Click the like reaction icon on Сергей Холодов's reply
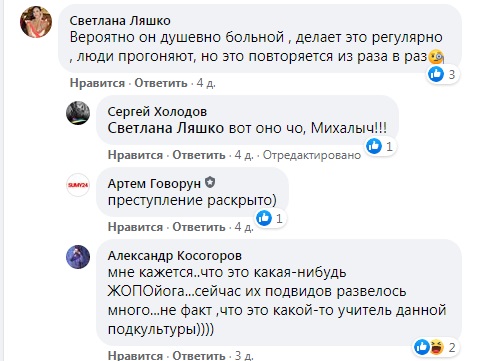 tap(374, 146)
